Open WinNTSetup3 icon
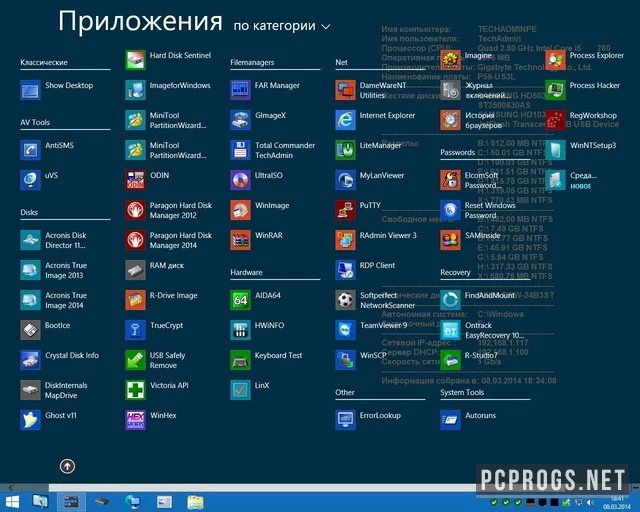640x512 pixels. 556,150
